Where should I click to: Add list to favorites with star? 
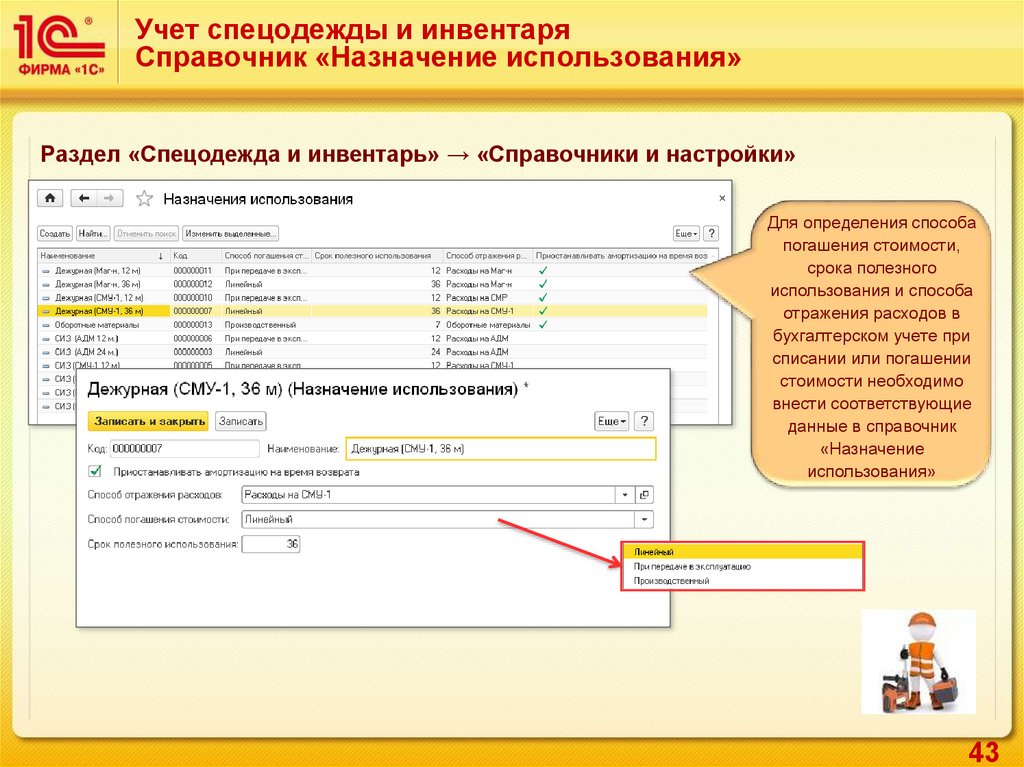[x=144, y=199]
